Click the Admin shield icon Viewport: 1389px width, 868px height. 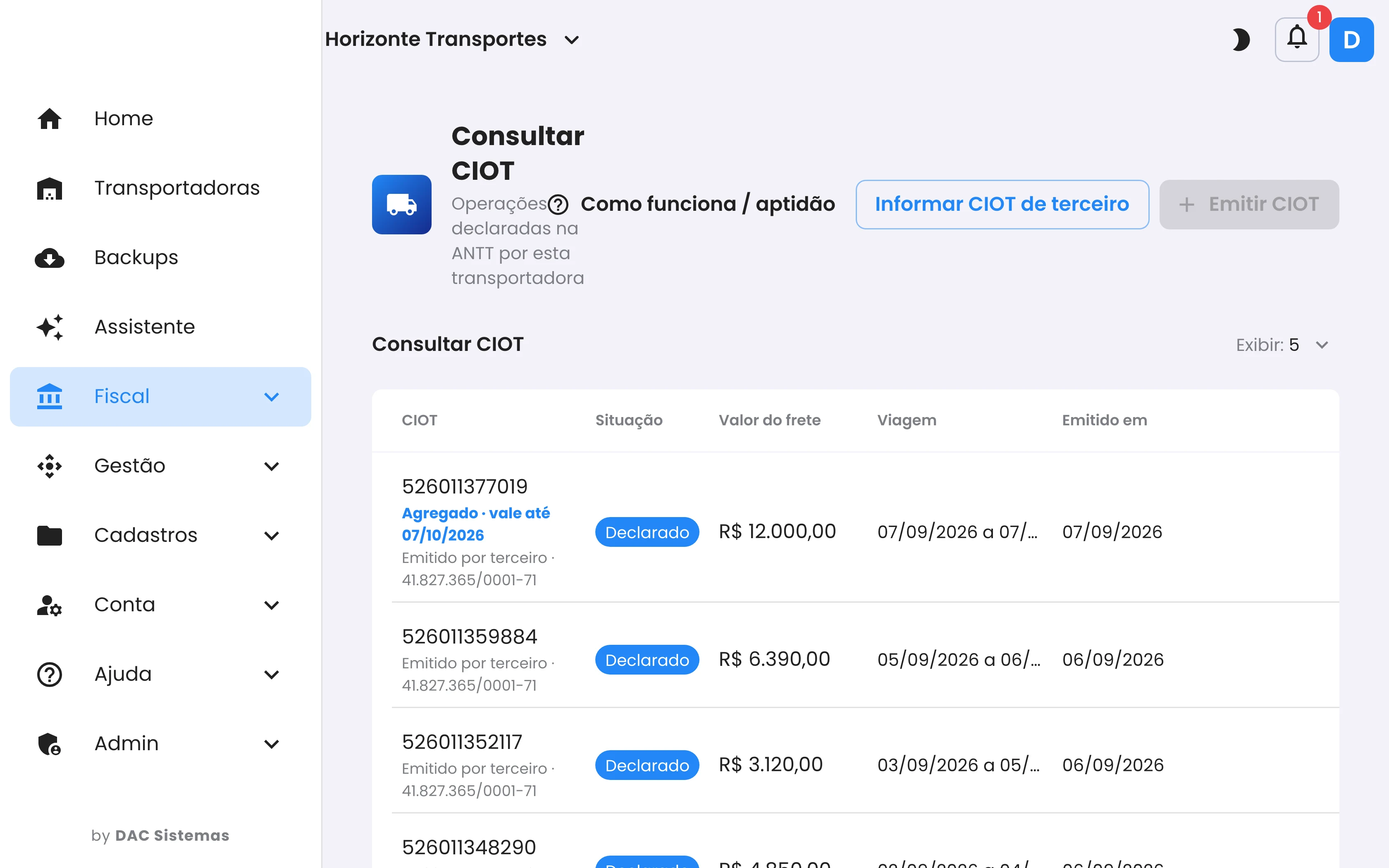(49, 744)
